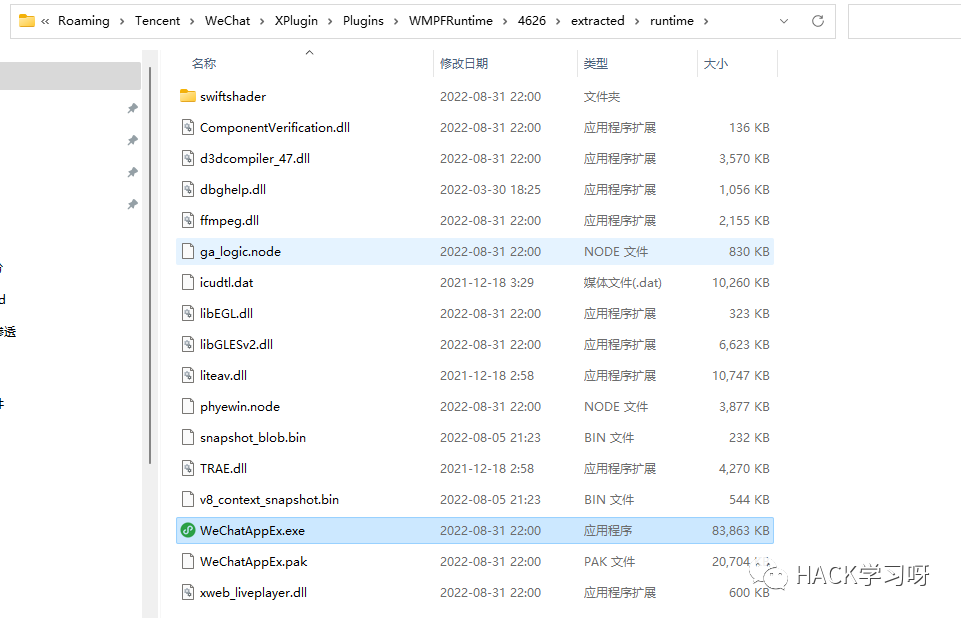Click the v8_context_snapshot.bin file icon
This screenshot has height=618, width=961.
pos(188,499)
